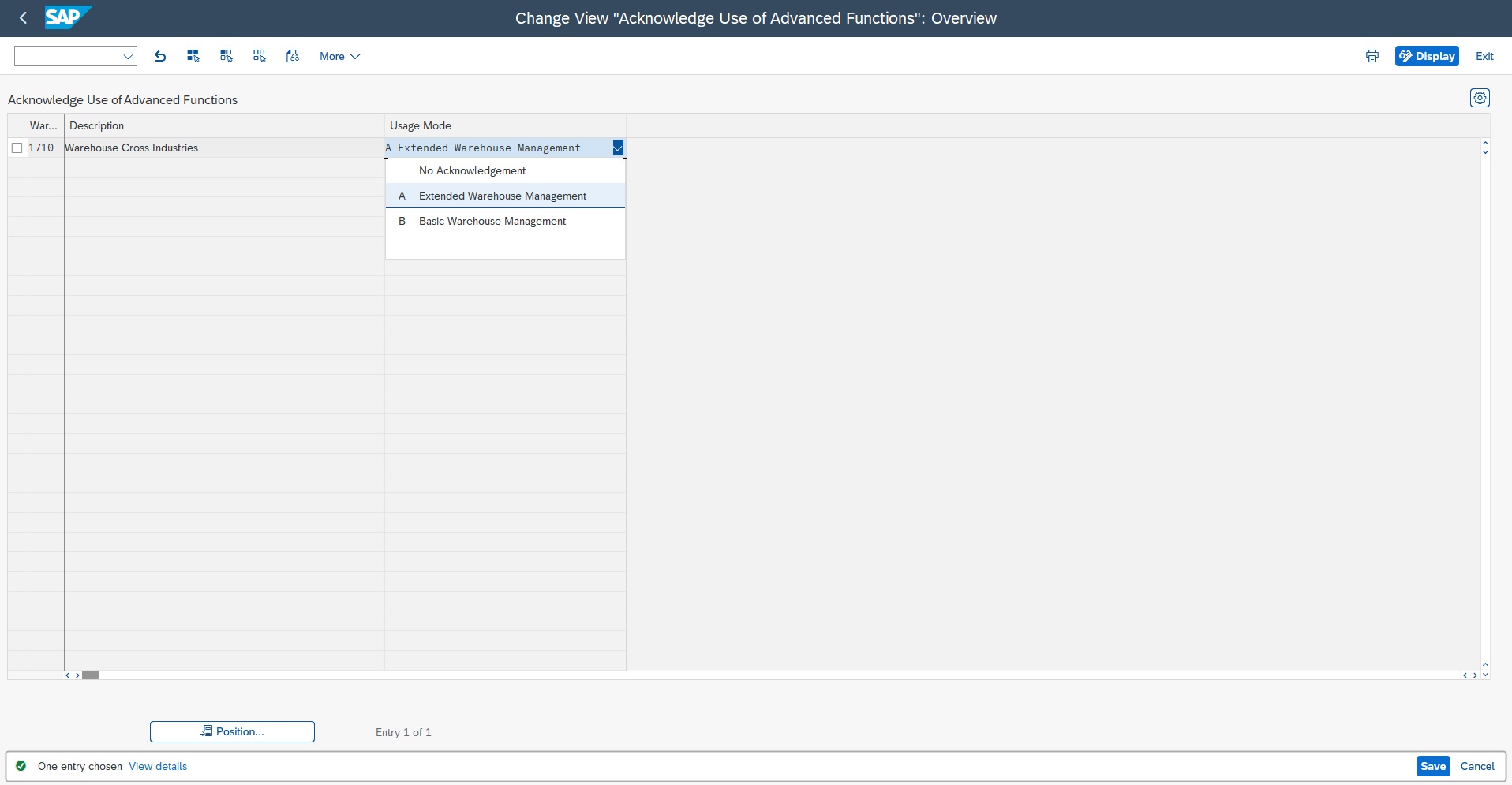Image resolution: width=1512 pixels, height=785 pixels.
Task: Choose No Acknowledgement from the dropdown list
Action: (x=472, y=170)
